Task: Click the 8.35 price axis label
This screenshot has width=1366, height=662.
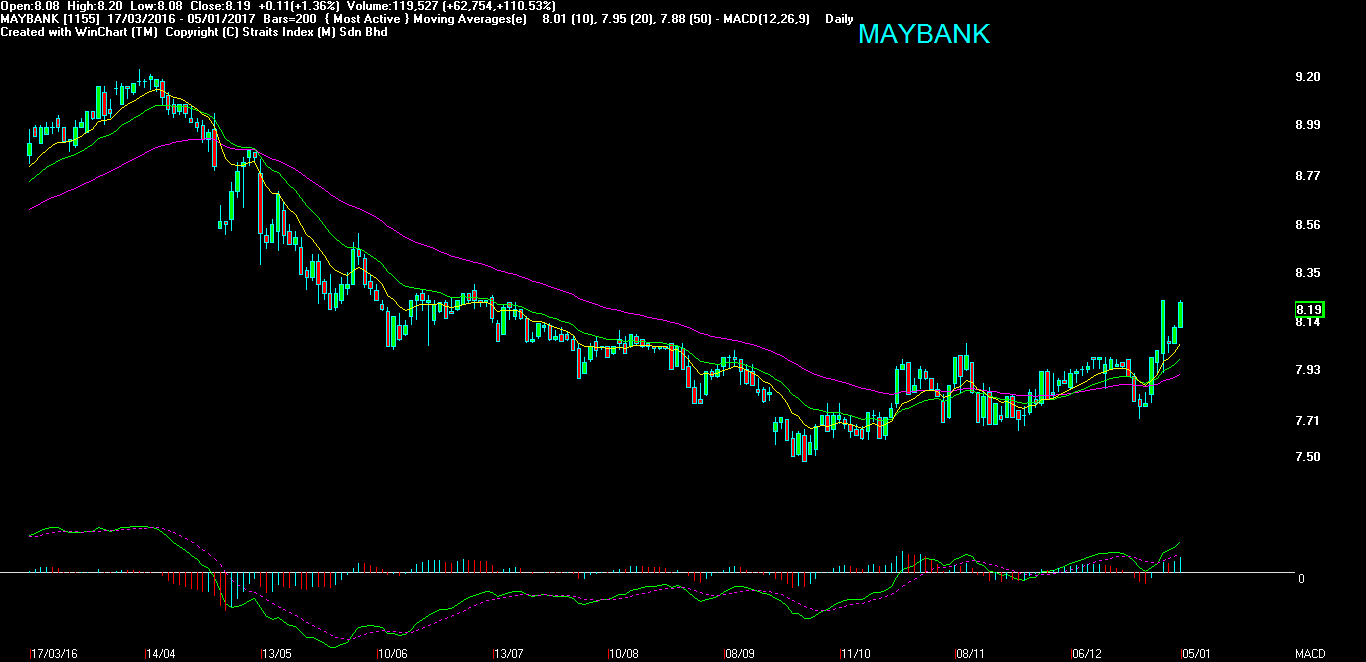Action: [1308, 273]
